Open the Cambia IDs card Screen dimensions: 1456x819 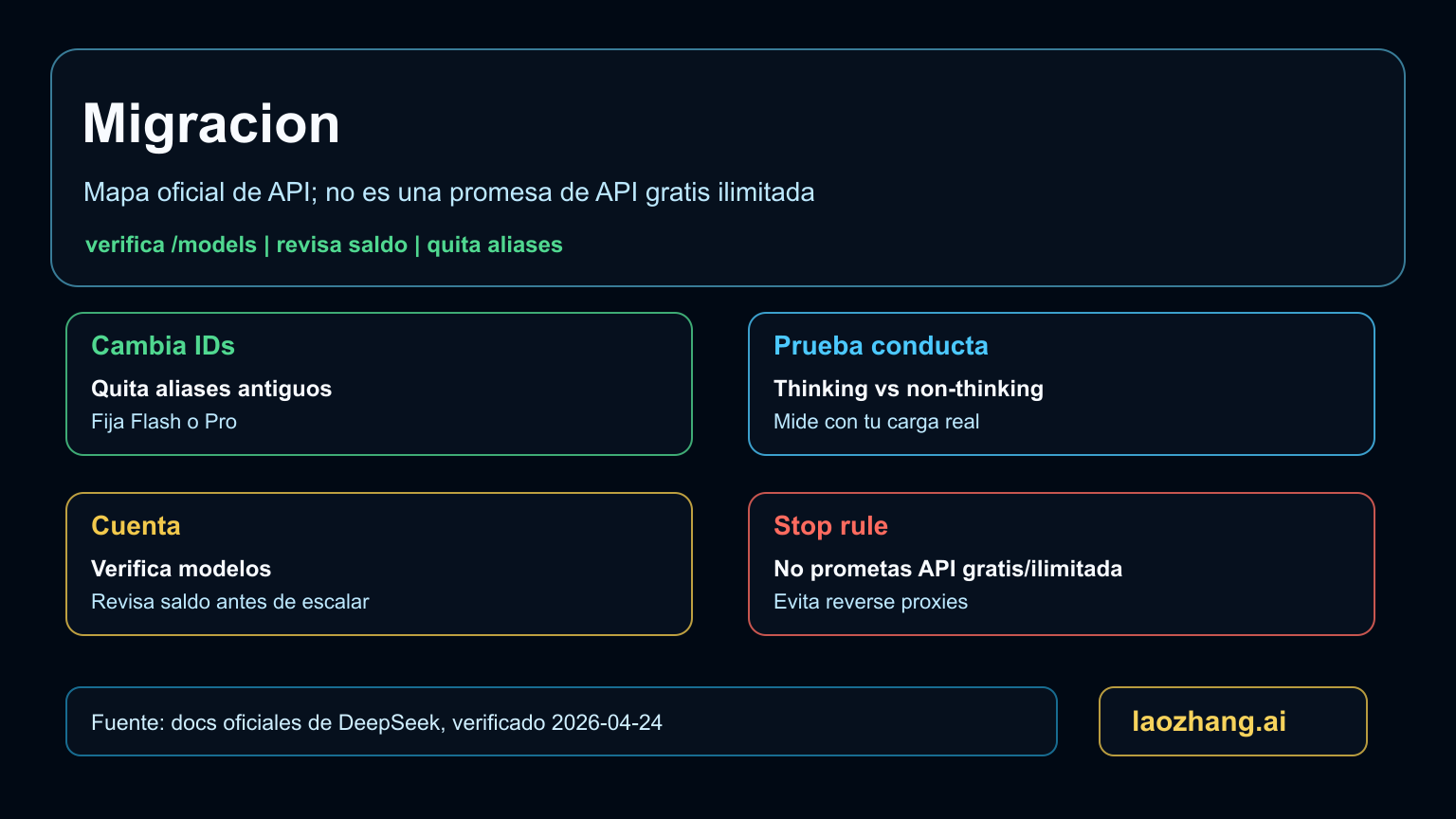click(x=379, y=384)
